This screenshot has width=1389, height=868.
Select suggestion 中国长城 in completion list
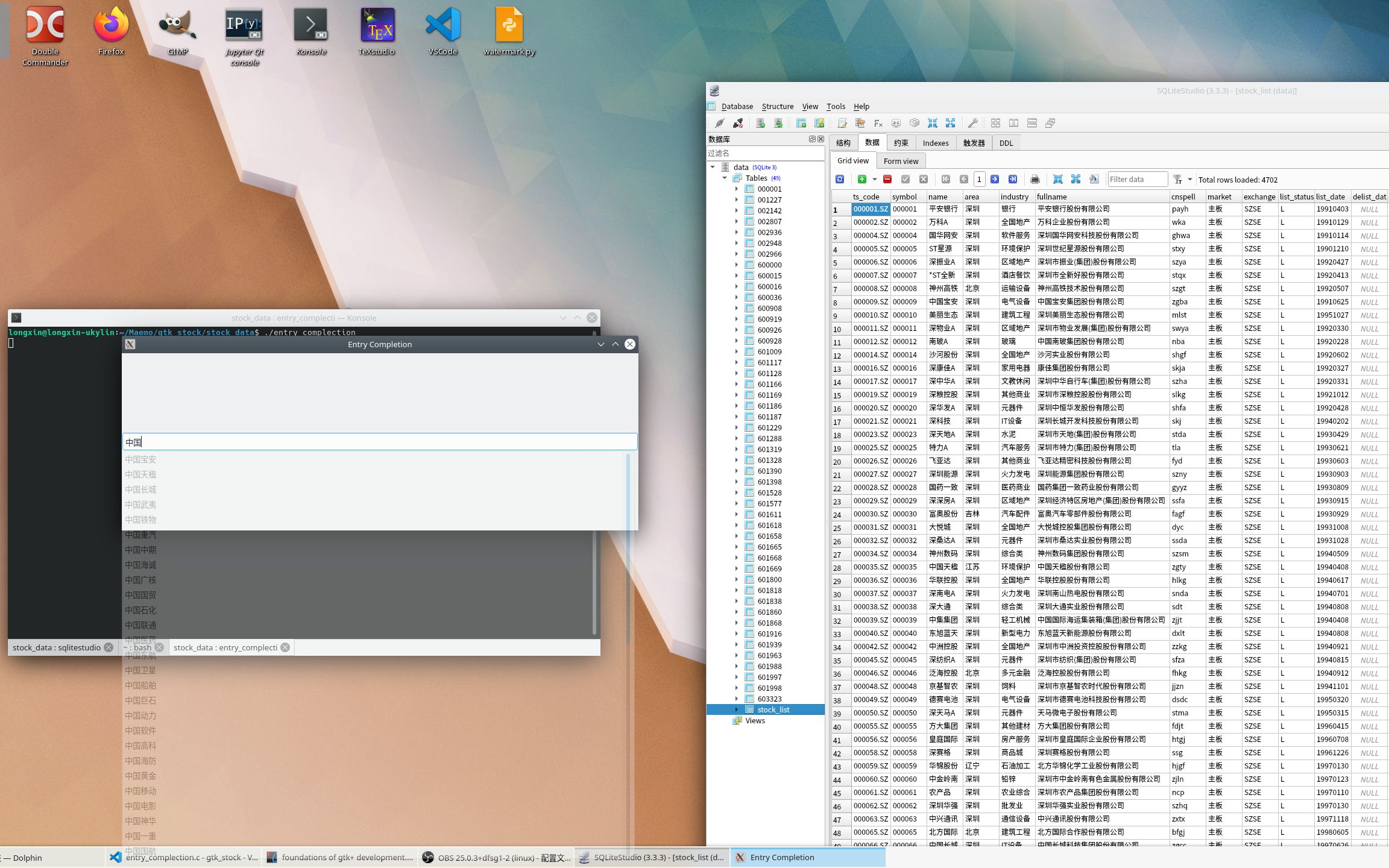tap(140, 489)
